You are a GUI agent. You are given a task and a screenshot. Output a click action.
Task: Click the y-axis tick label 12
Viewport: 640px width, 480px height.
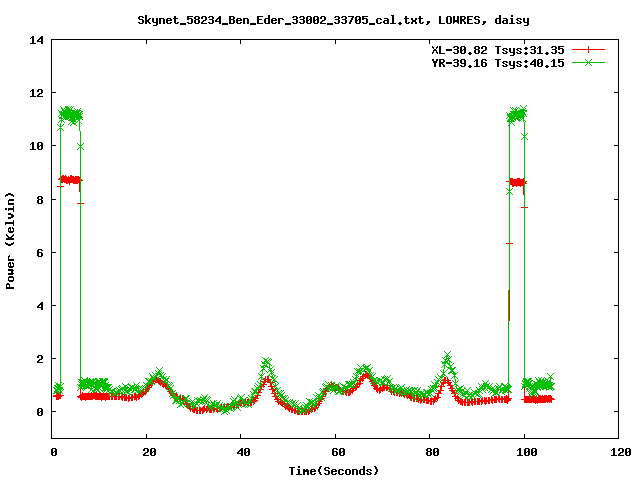click(36, 93)
